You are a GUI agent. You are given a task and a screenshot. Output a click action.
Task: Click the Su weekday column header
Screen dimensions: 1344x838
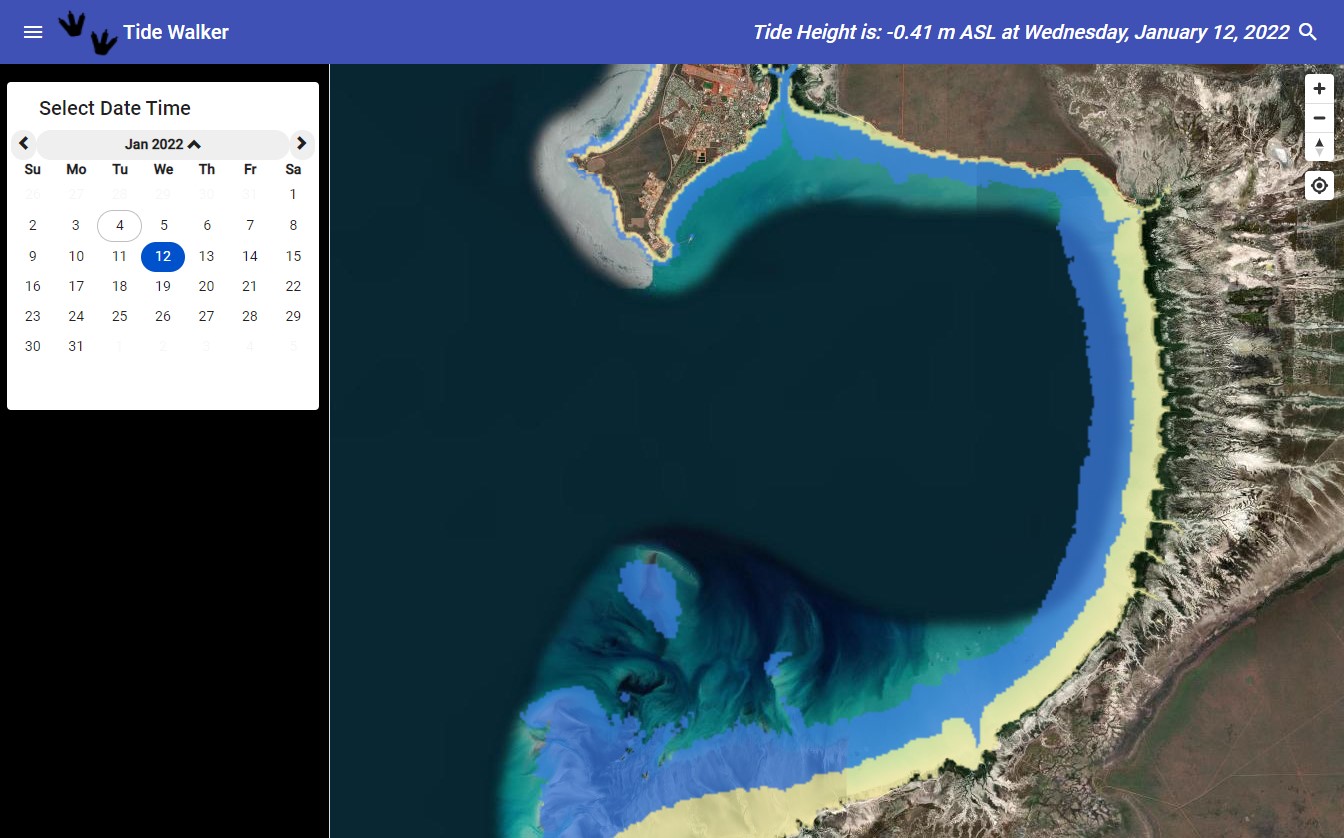[x=32, y=169]
